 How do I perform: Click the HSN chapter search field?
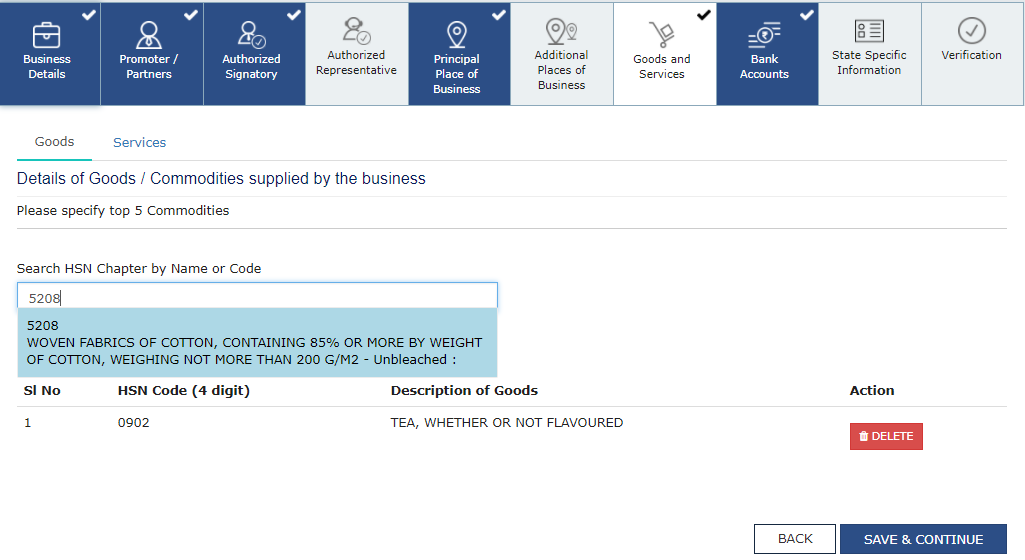pos(257,296)
